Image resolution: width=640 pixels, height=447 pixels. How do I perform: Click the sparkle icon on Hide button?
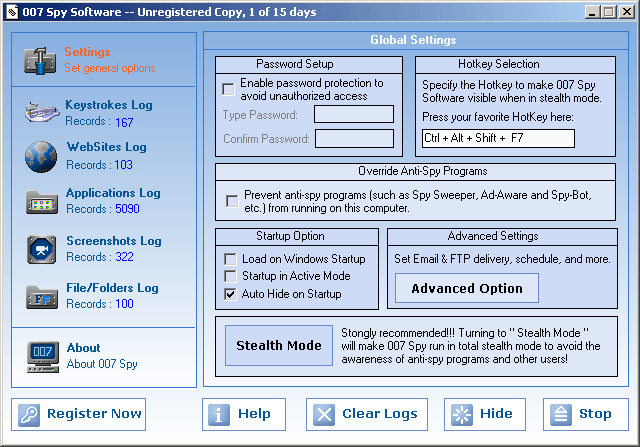click(462, 415)
